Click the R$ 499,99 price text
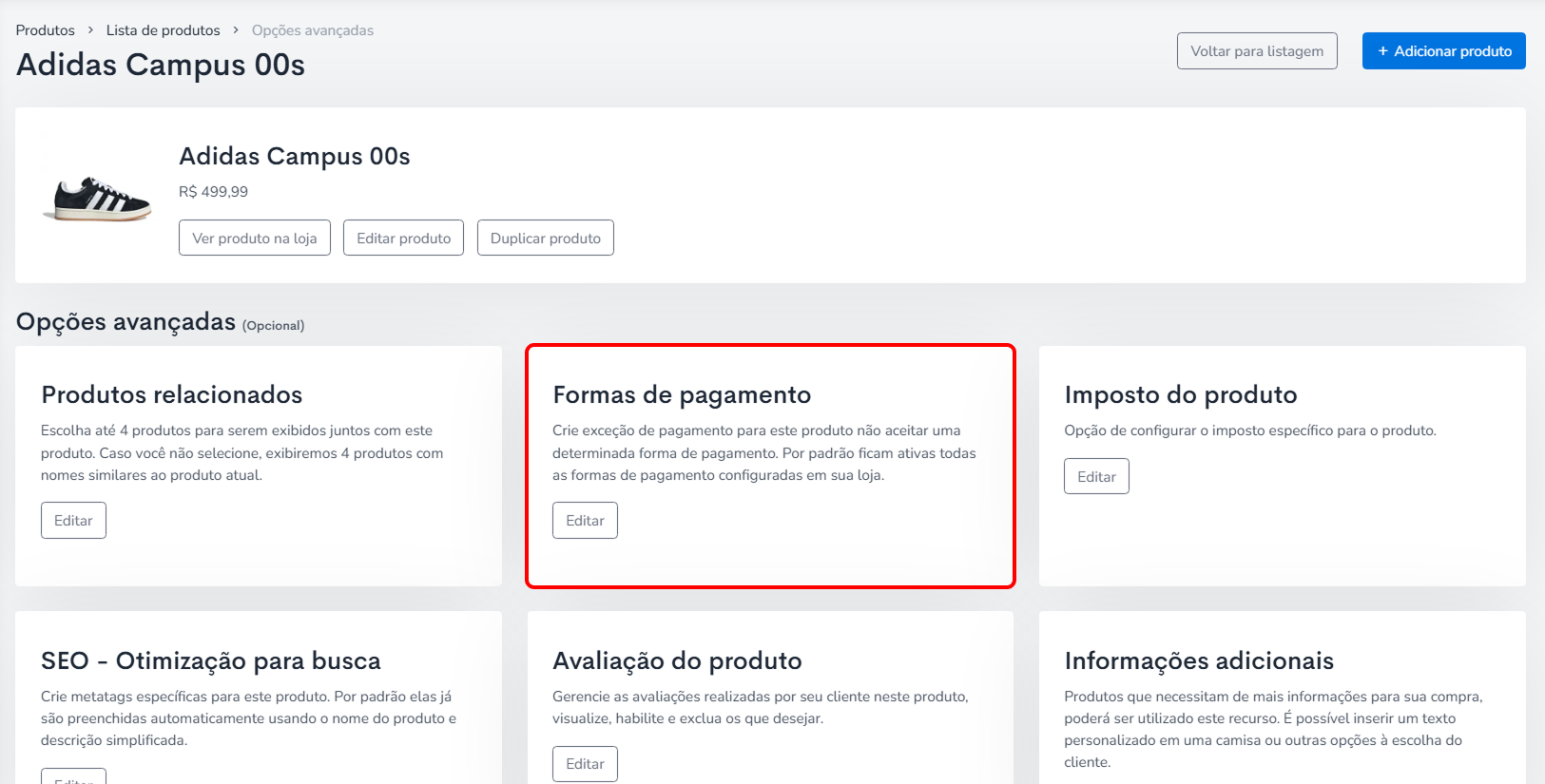Screen dimensions: 1545x784 coord(213,192)
